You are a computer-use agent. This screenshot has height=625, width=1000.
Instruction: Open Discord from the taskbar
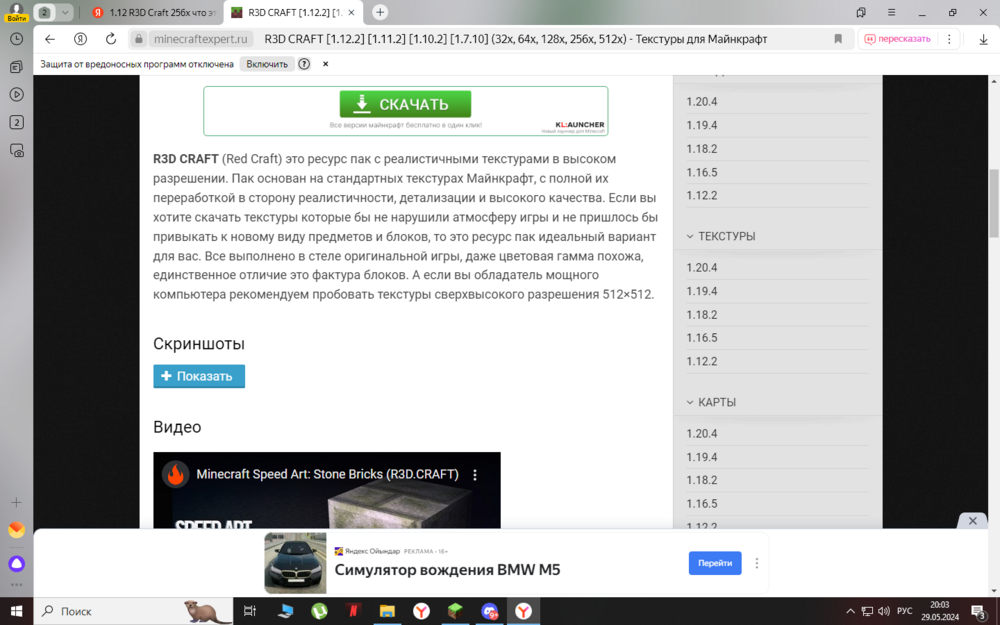[489, 612]
